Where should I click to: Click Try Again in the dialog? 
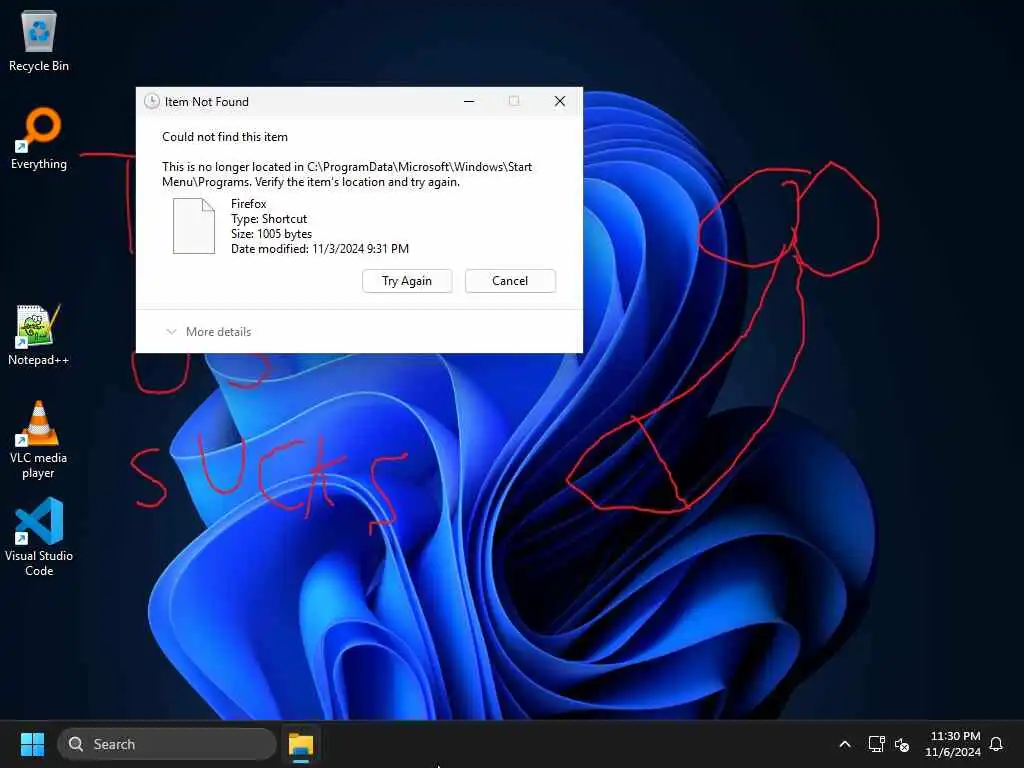407,281
